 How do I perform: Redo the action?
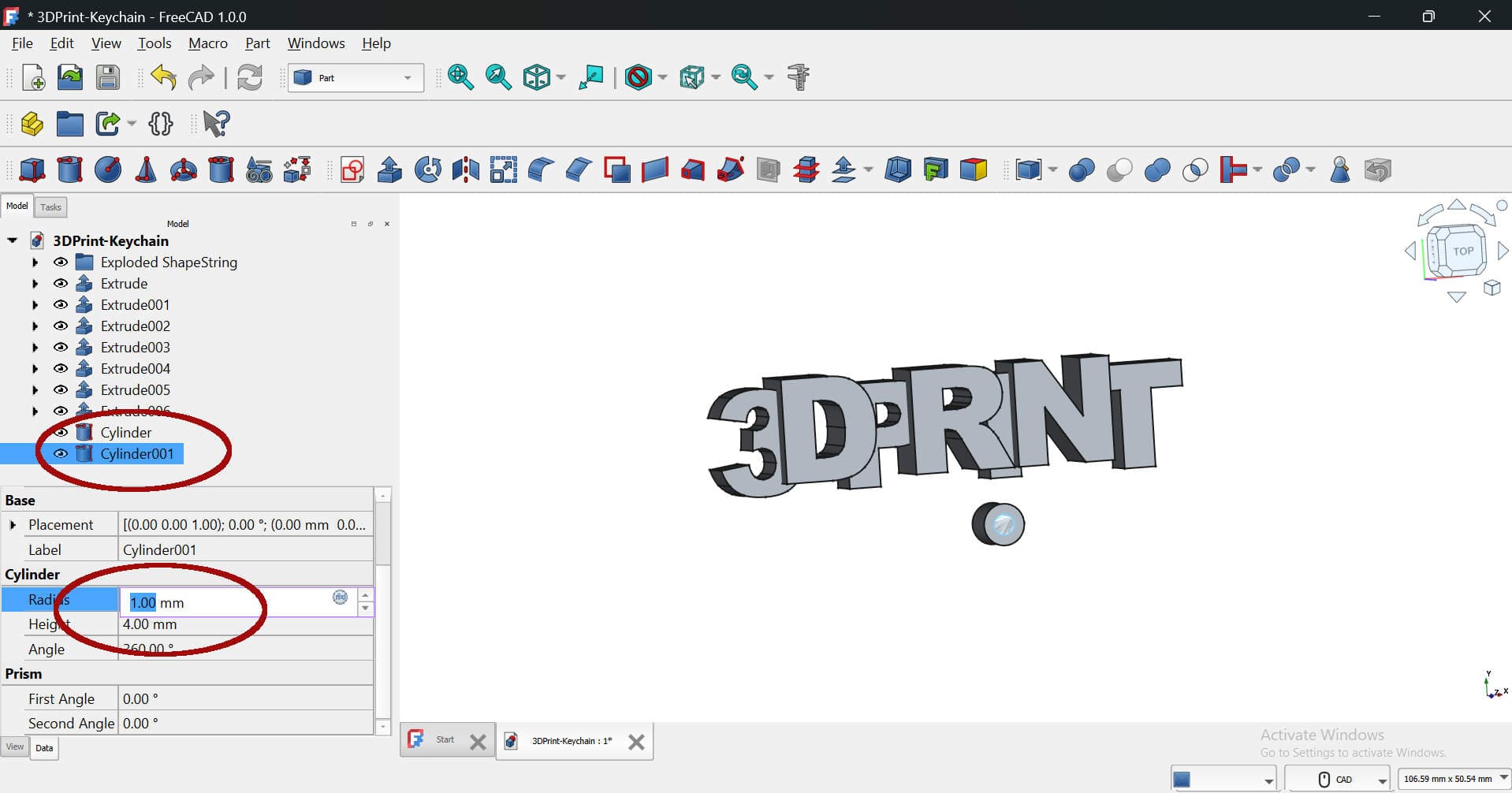201,77
